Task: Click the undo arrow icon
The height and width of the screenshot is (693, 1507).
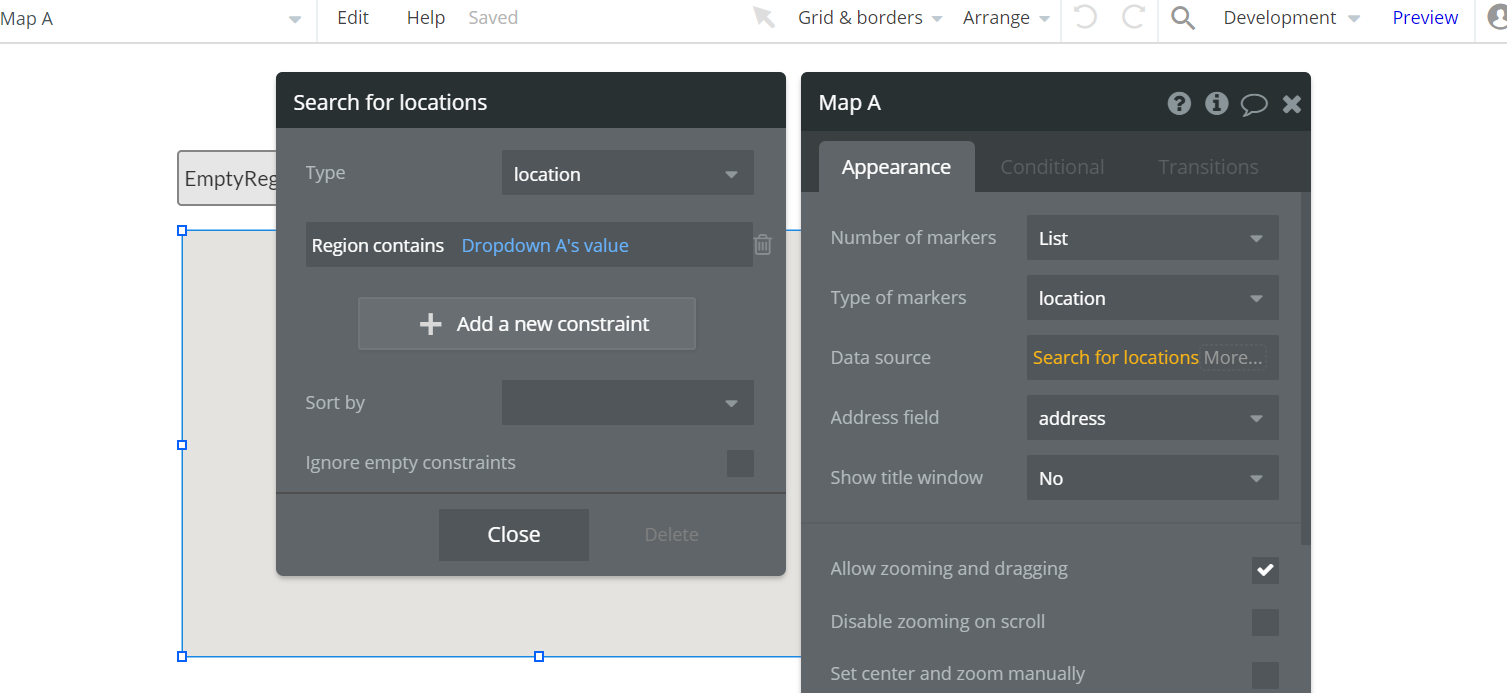Action: tap(1085, 18)
